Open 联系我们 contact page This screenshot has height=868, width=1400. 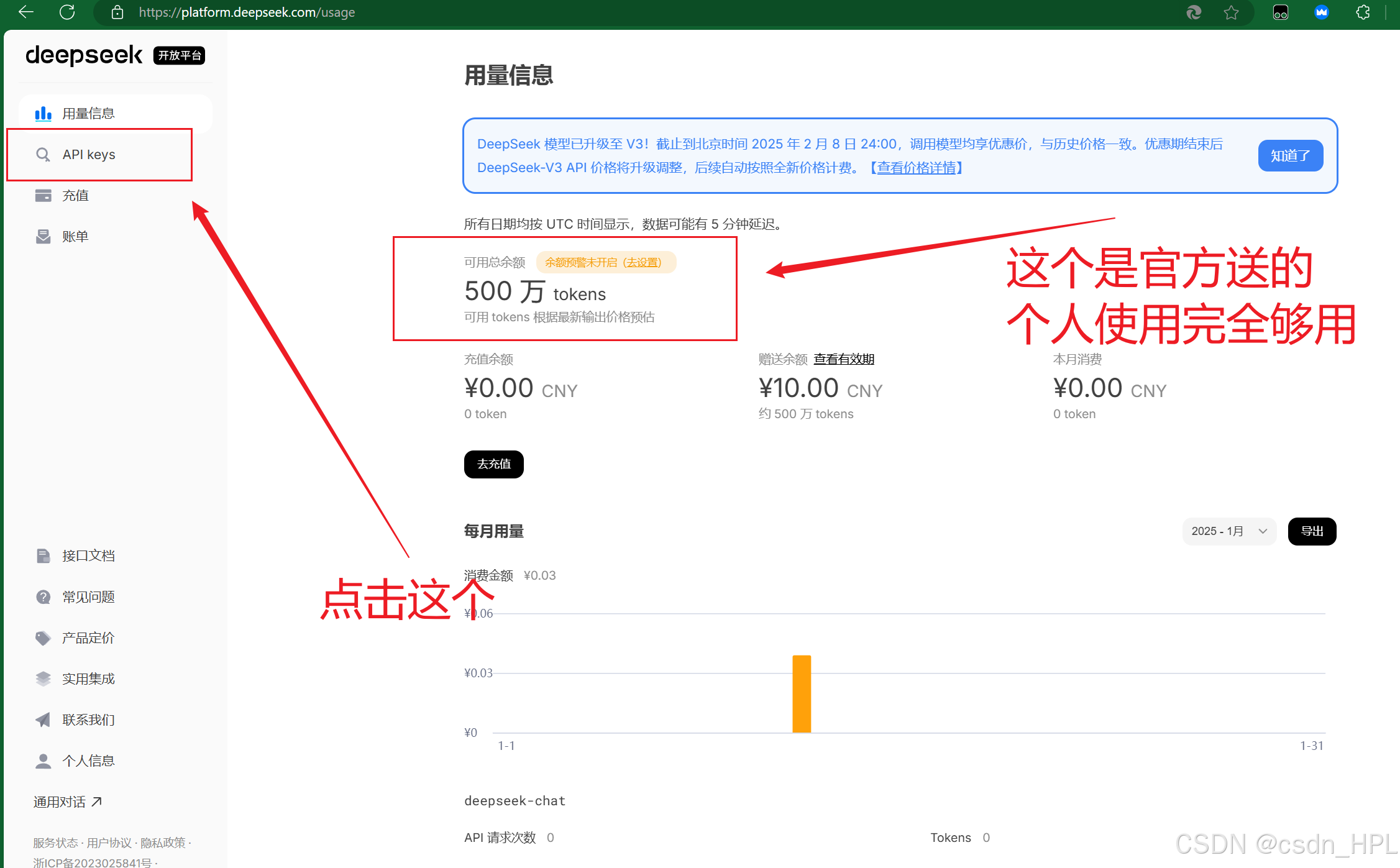(88, 720)
